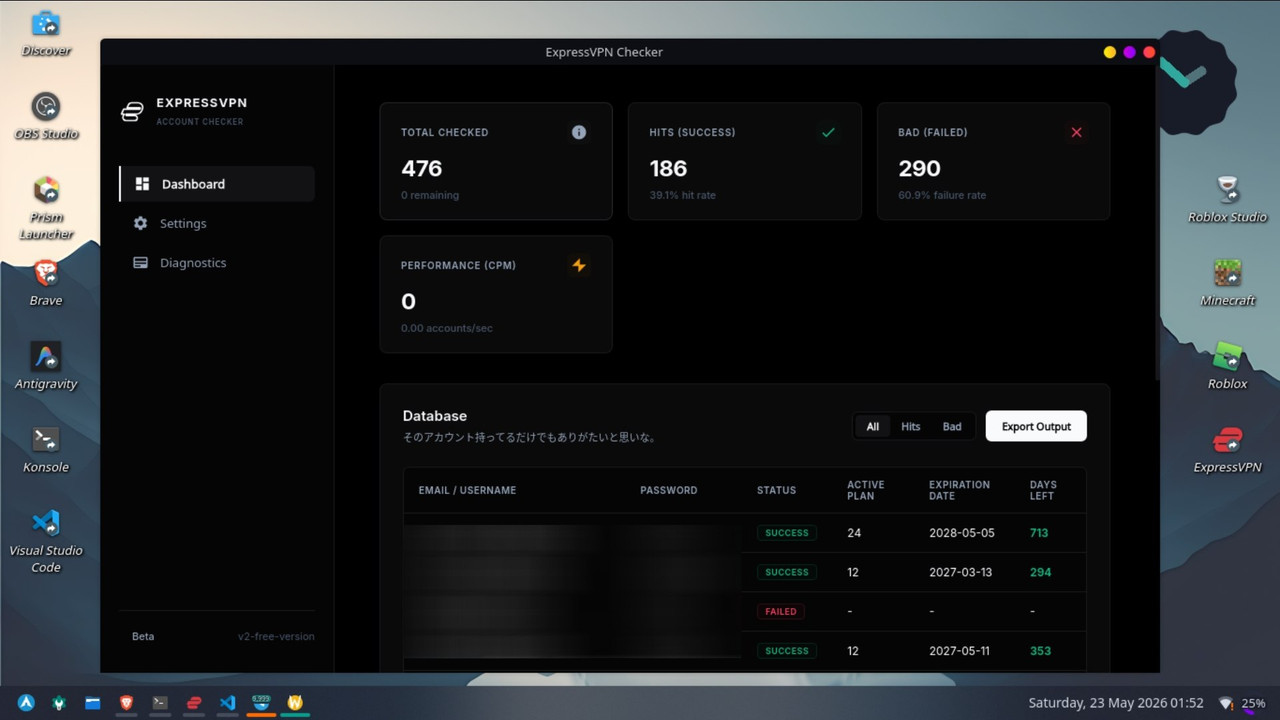Click the info icon on Total Checked card
The width and height of the screenshot is (1280, 720).
[578, 132]
